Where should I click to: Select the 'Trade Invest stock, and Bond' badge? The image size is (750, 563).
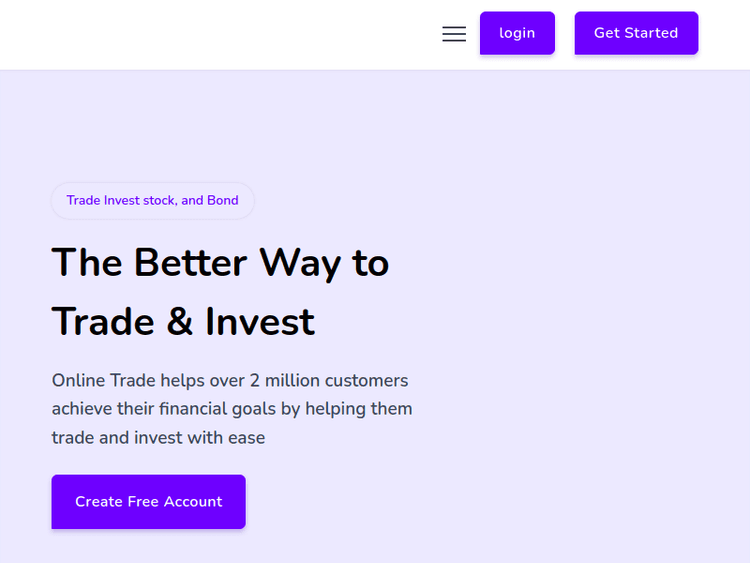[x=152, y=200]
